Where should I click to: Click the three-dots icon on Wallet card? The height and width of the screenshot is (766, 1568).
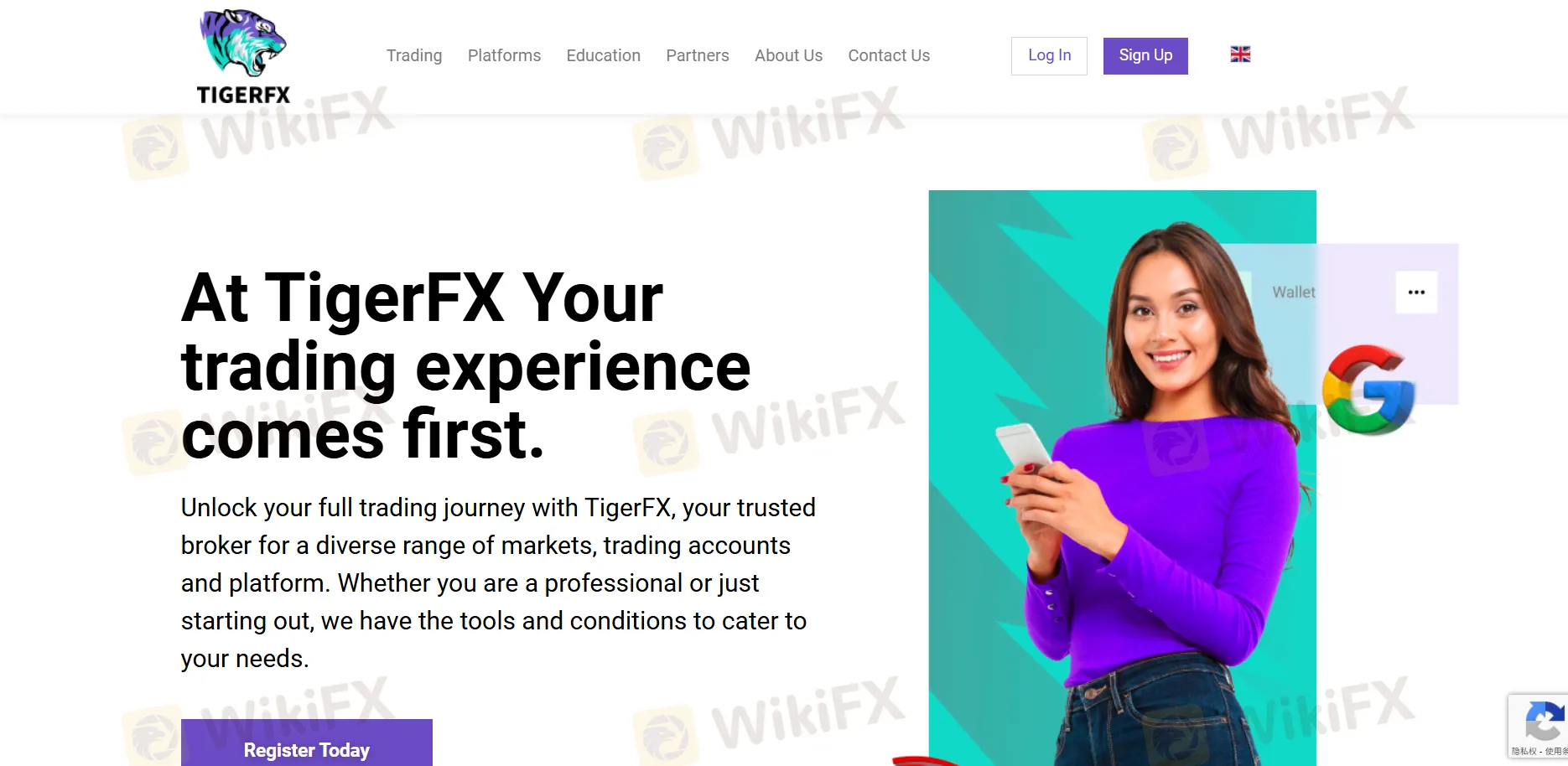coord(1416,292)
